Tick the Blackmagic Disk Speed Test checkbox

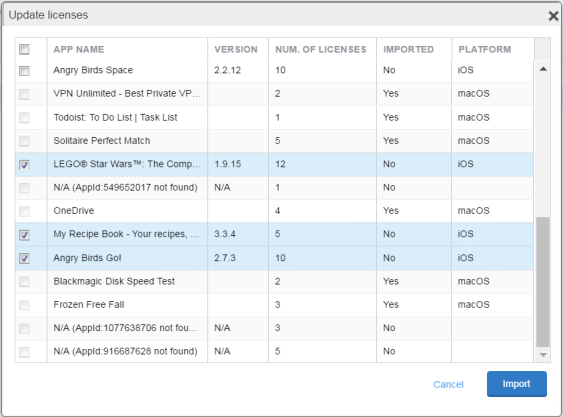(x=24, y=282)
